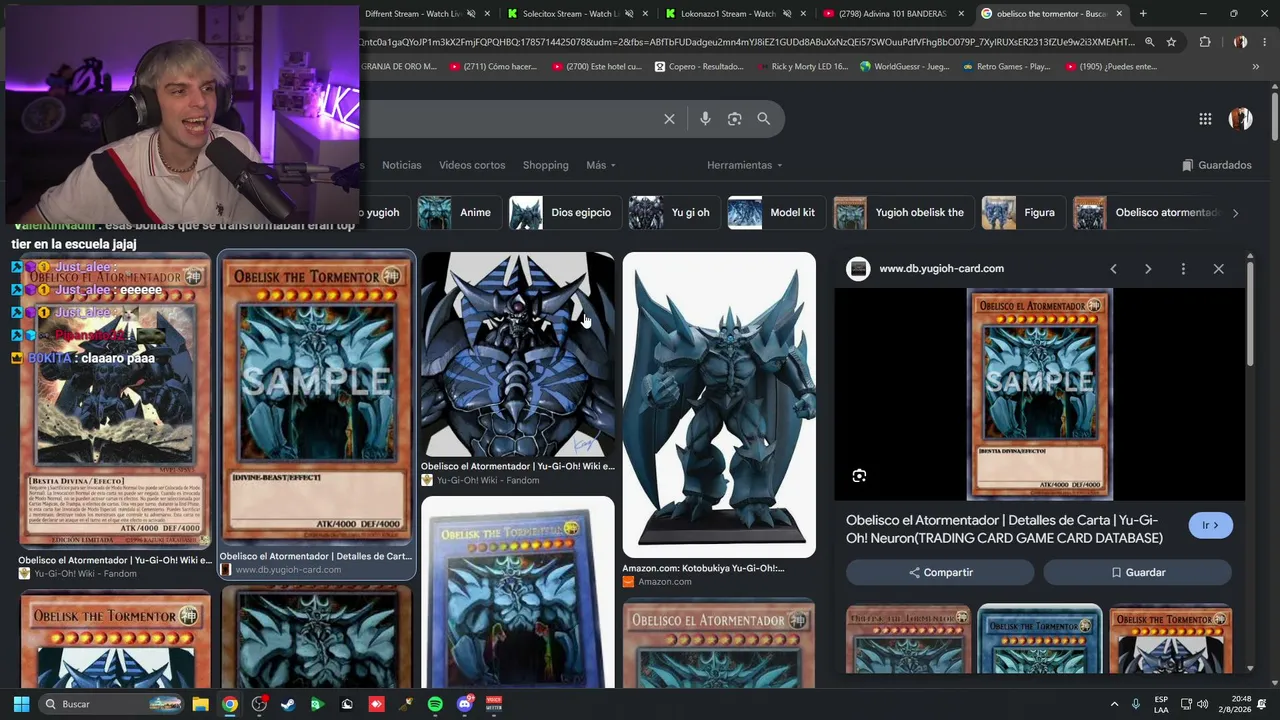The width and height of the screenshot is (1280, 720).
Task: Unmute the Diffrent Stream tab audio
Action: 471,14
